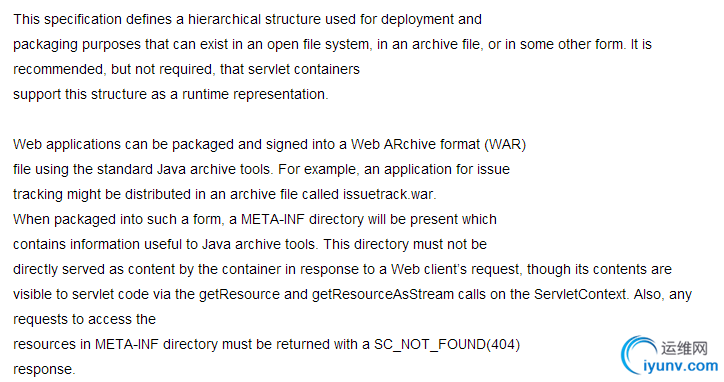Click the blue swirl logo graphic

(x=639, y=354)
